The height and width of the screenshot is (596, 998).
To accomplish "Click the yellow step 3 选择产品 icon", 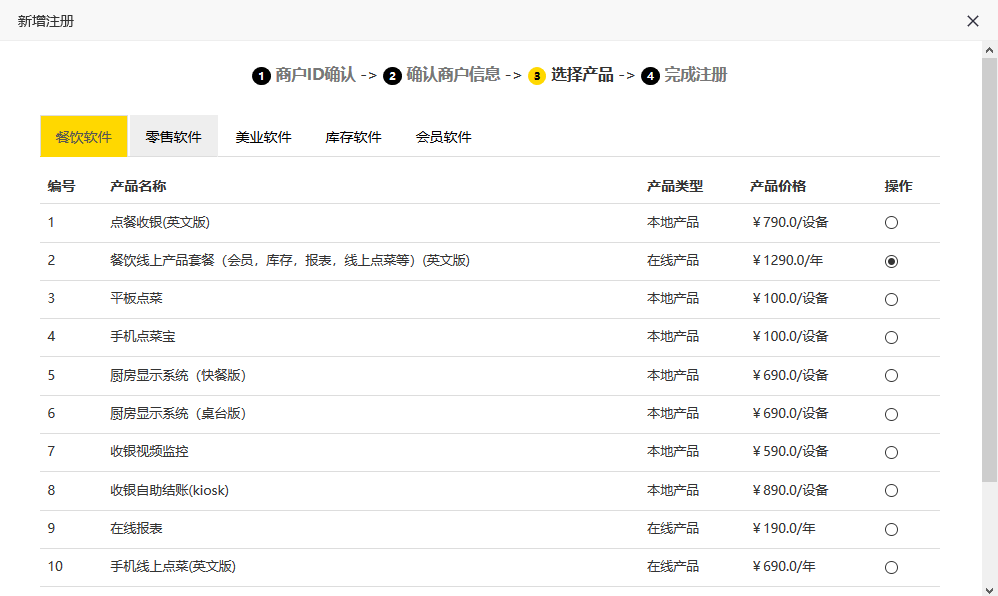I will [537, 76].
